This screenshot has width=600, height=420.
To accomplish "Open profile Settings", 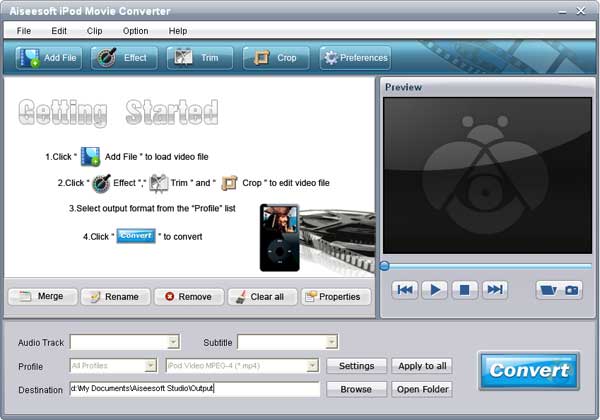I will coord(357,366).
